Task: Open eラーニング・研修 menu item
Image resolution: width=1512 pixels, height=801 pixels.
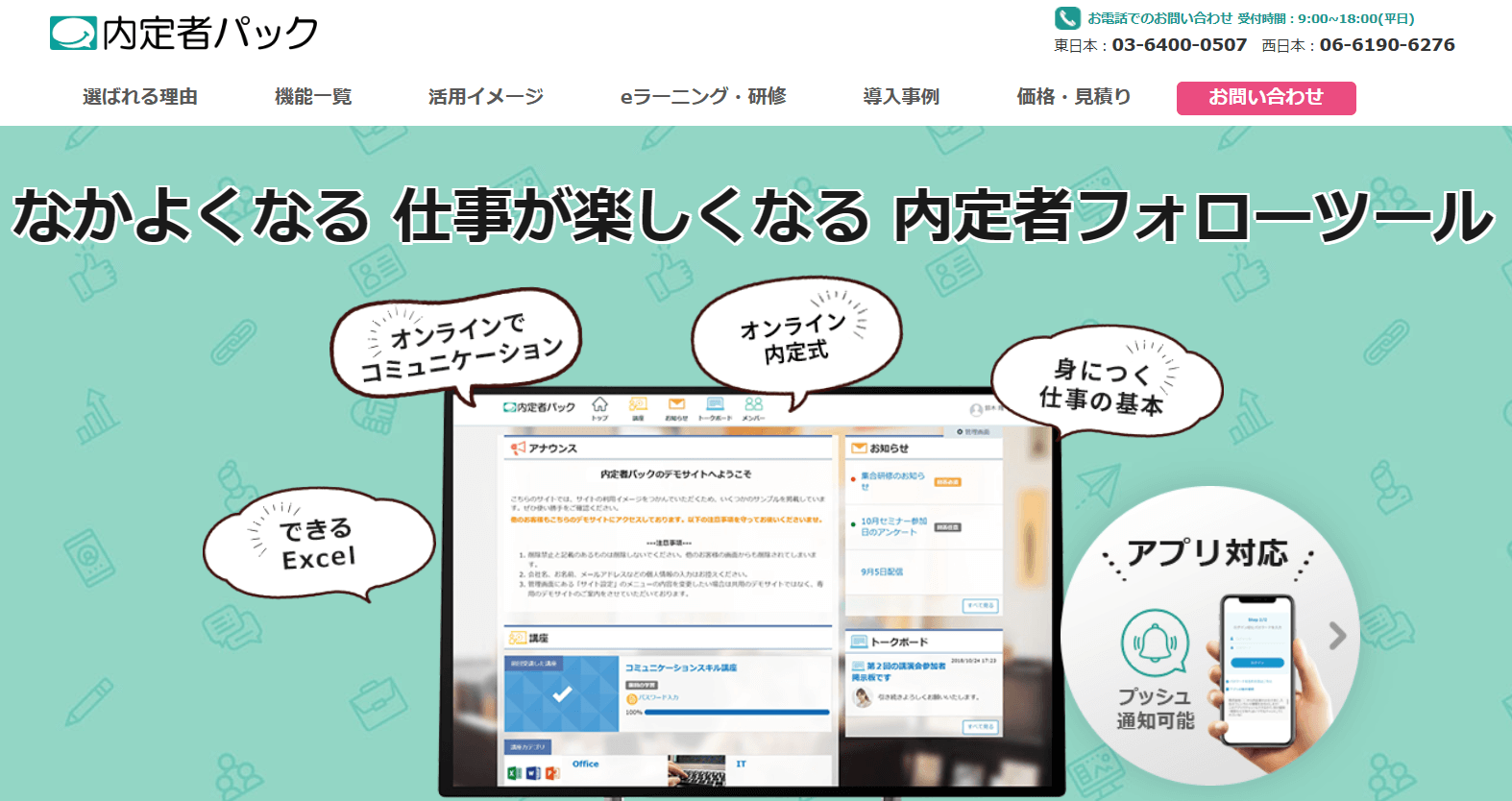Action: point(703,97)
